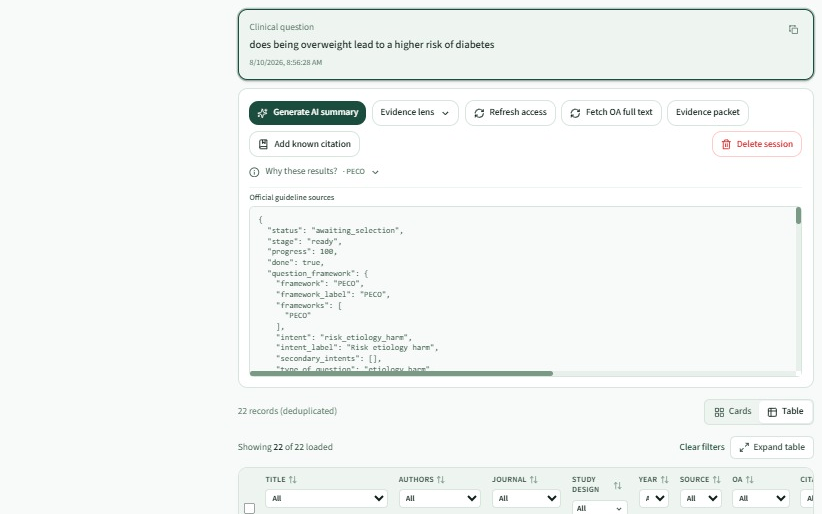Image resolution: width=822 pixels, height=514 pixels.
Task: Click Refresh access button
Action: pos(510,113)
